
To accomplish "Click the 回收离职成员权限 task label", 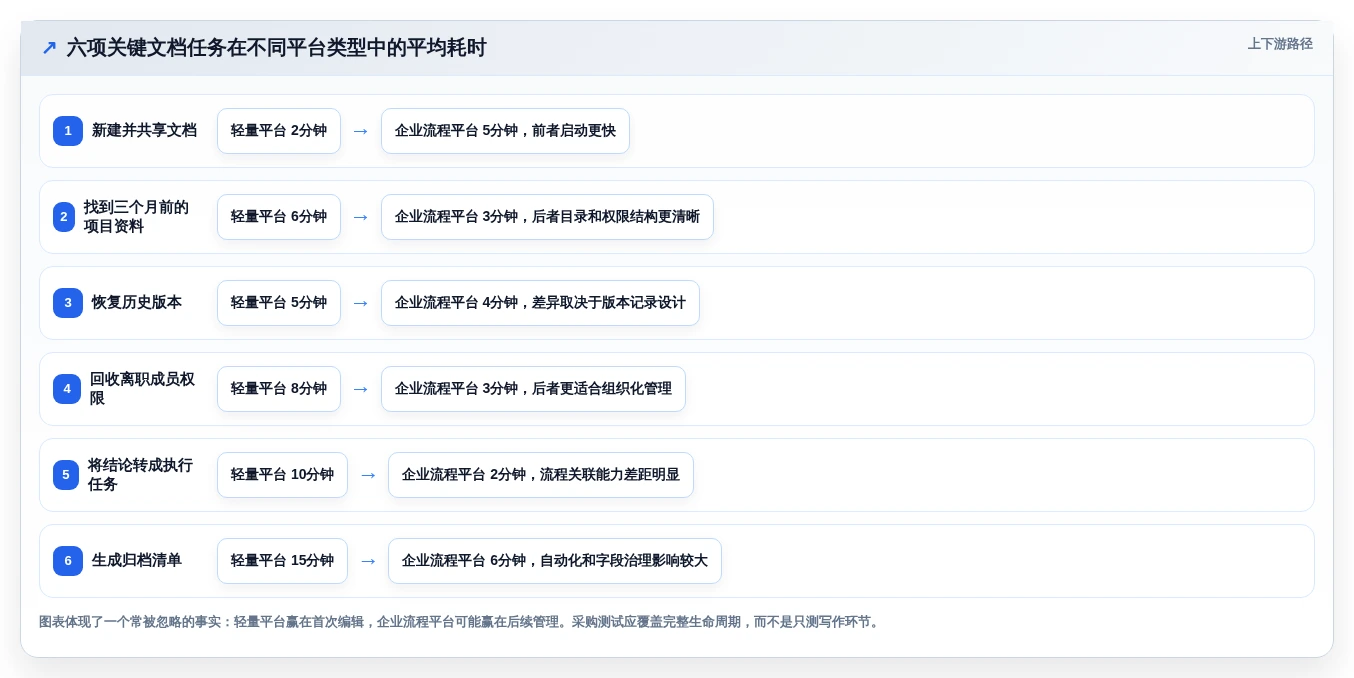I will 142,389.
